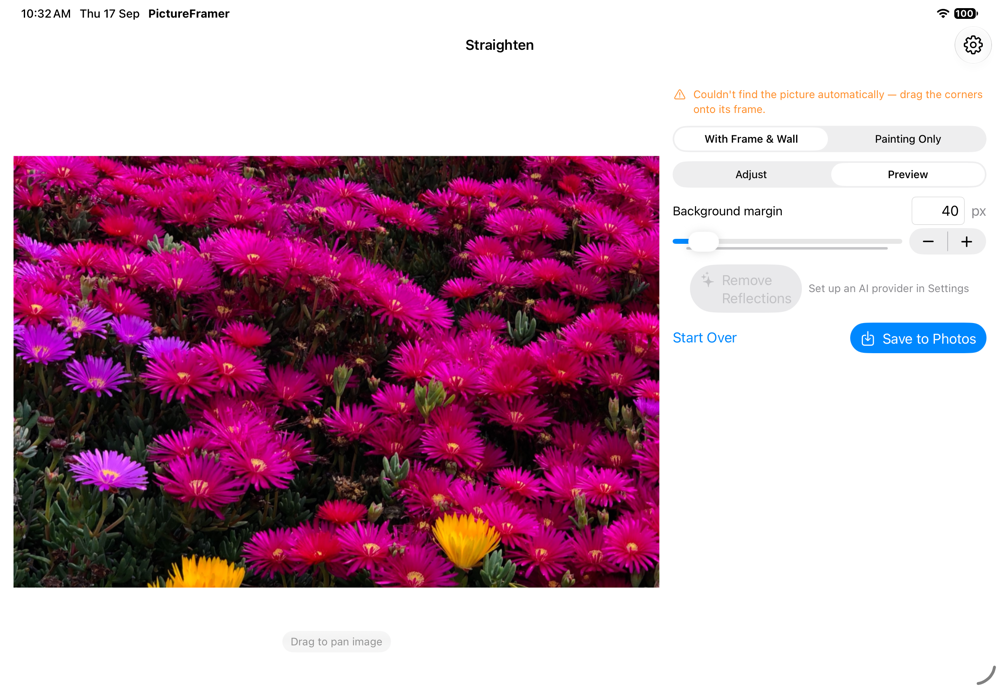Click the Thu 17 Sep date
1000x689 pixels.
[110, 13]
